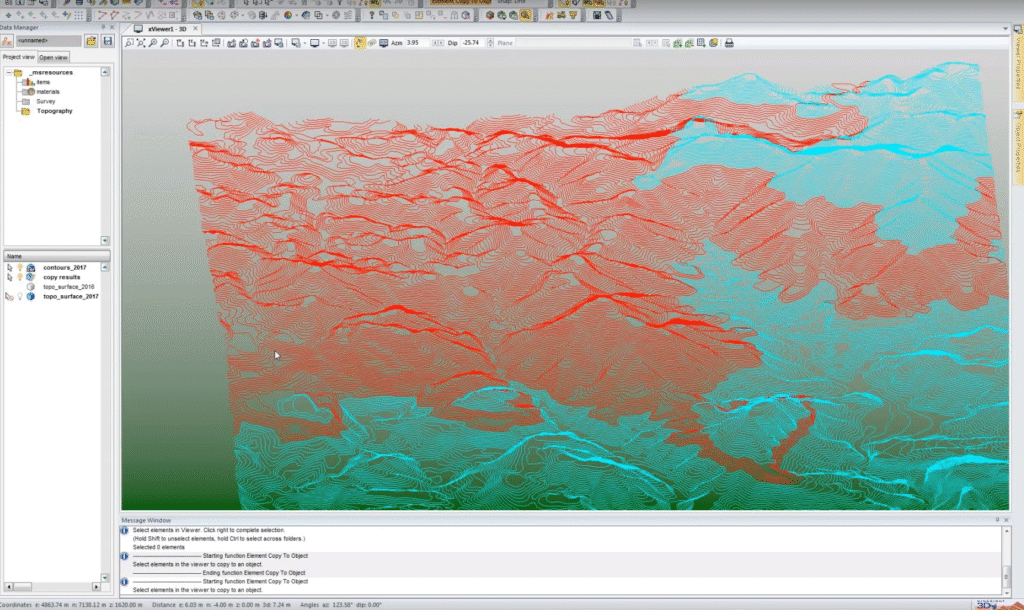
Task: Click the save icon in Data Manager
Action: pyautogui.click(x=107, y=41)
